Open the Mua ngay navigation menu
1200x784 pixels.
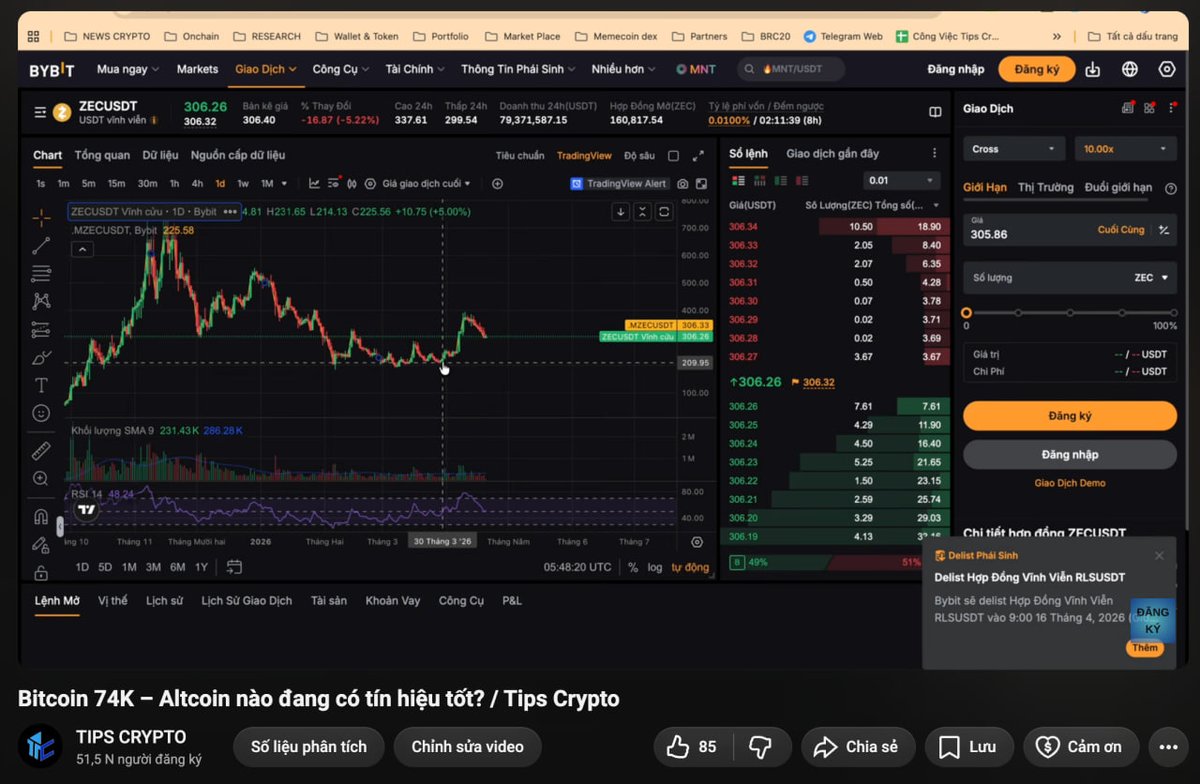coord(127,69)
